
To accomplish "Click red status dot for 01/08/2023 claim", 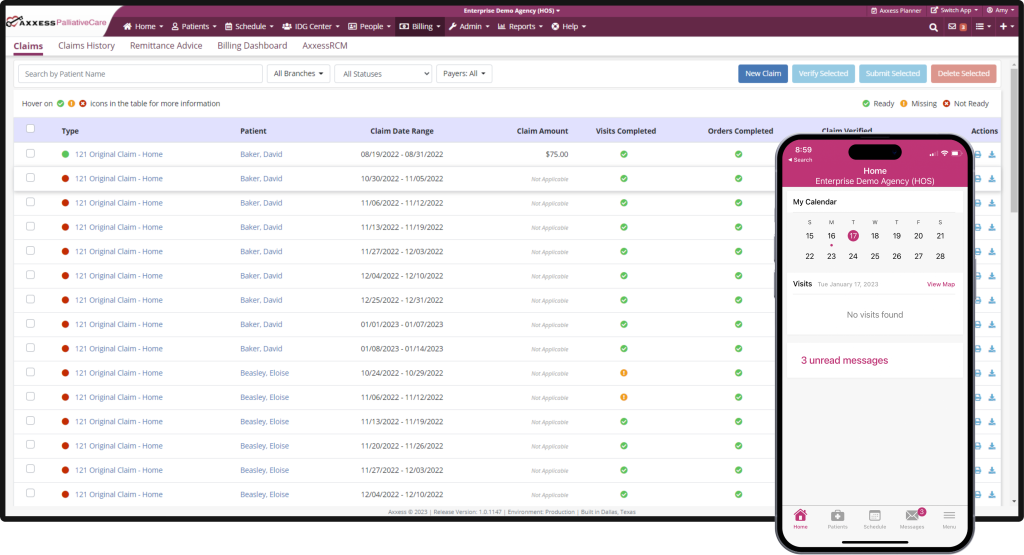I will pyautogui.click(x=65, y=349).
